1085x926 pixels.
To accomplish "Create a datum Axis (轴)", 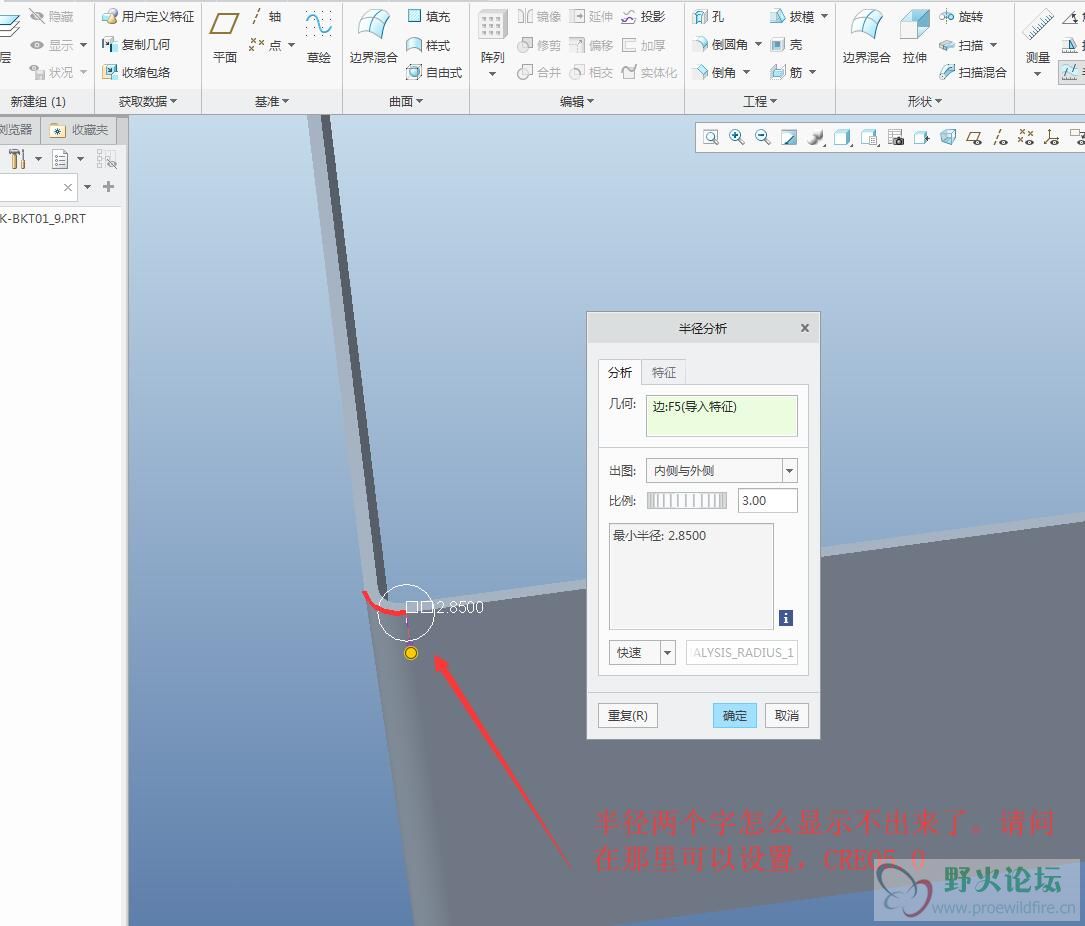I will pyautogui.click(x=266, y=16).
